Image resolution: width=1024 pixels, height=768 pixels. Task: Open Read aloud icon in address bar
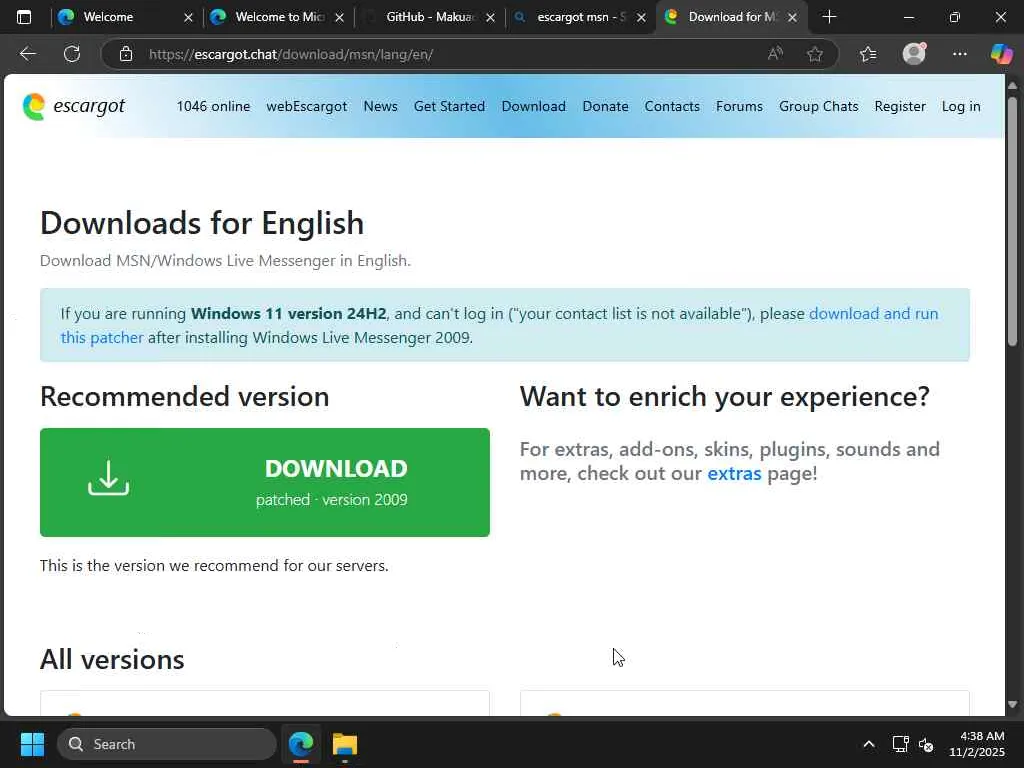775,54
